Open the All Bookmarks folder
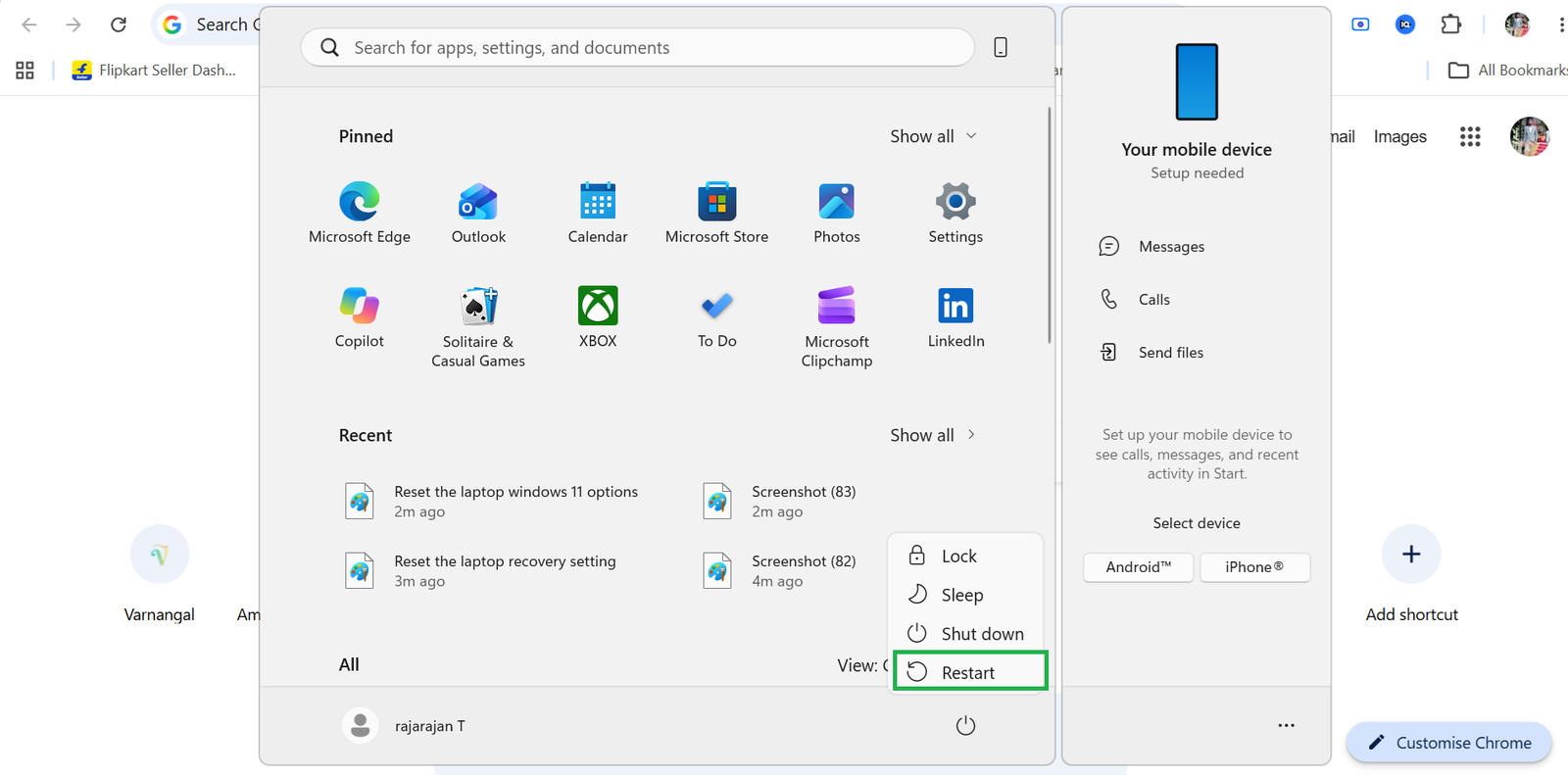Screen dimensions: 1568x775 pyautogui.click(x=1507, y=71)
